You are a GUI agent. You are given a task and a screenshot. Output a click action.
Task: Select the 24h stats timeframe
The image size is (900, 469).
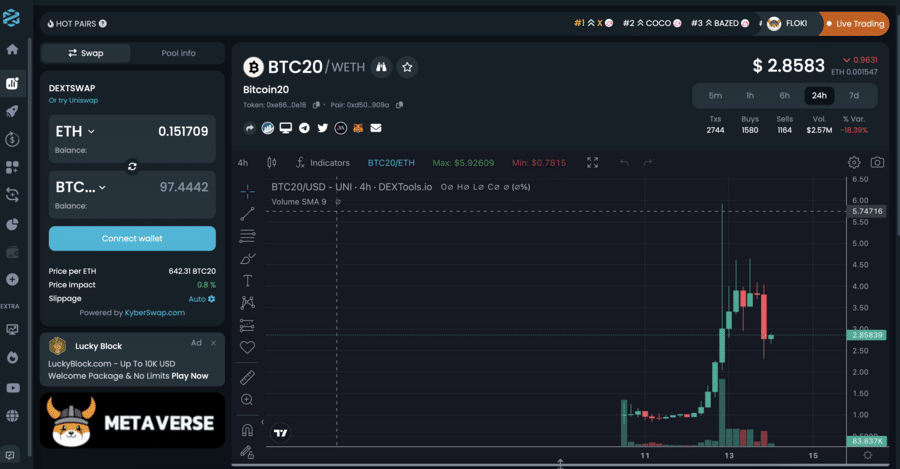(x=819, y=96)
